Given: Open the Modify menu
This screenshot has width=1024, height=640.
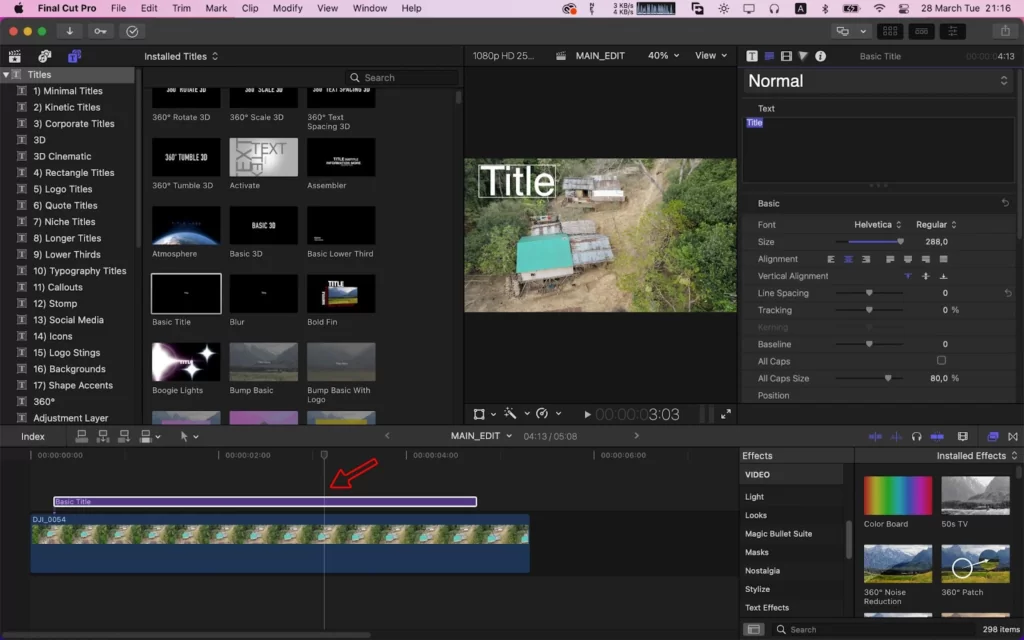Looking at the screenshot, I should point(287,8).
